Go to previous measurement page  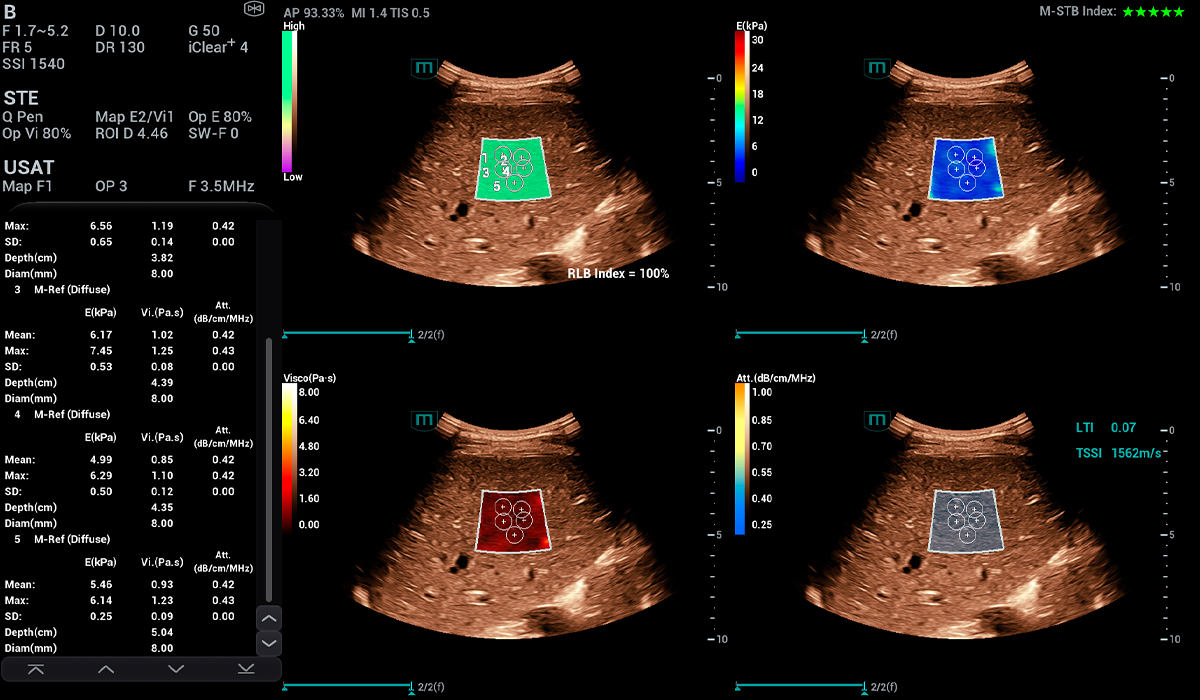(106, 668)
